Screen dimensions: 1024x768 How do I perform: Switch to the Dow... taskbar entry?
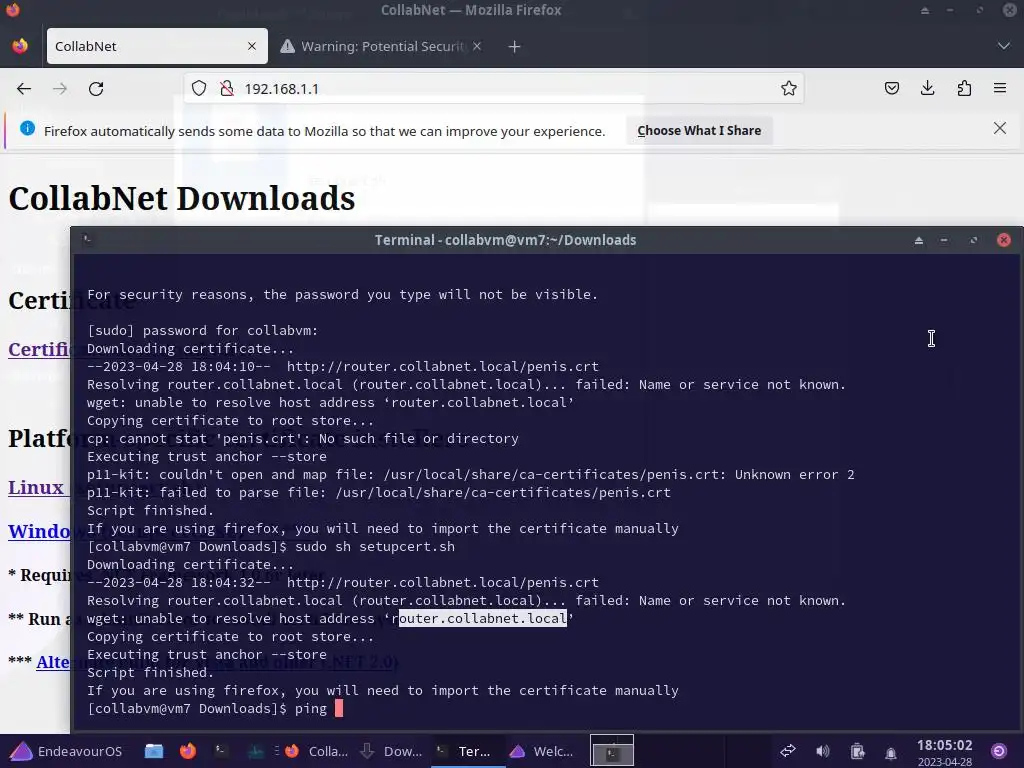point(392,752)
